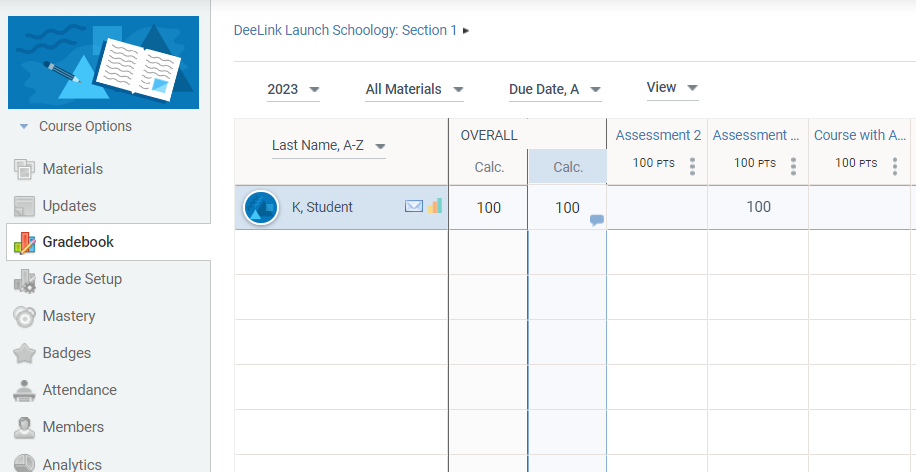
Task: Click the Materials sidebar icon
Action: point(25,169)
